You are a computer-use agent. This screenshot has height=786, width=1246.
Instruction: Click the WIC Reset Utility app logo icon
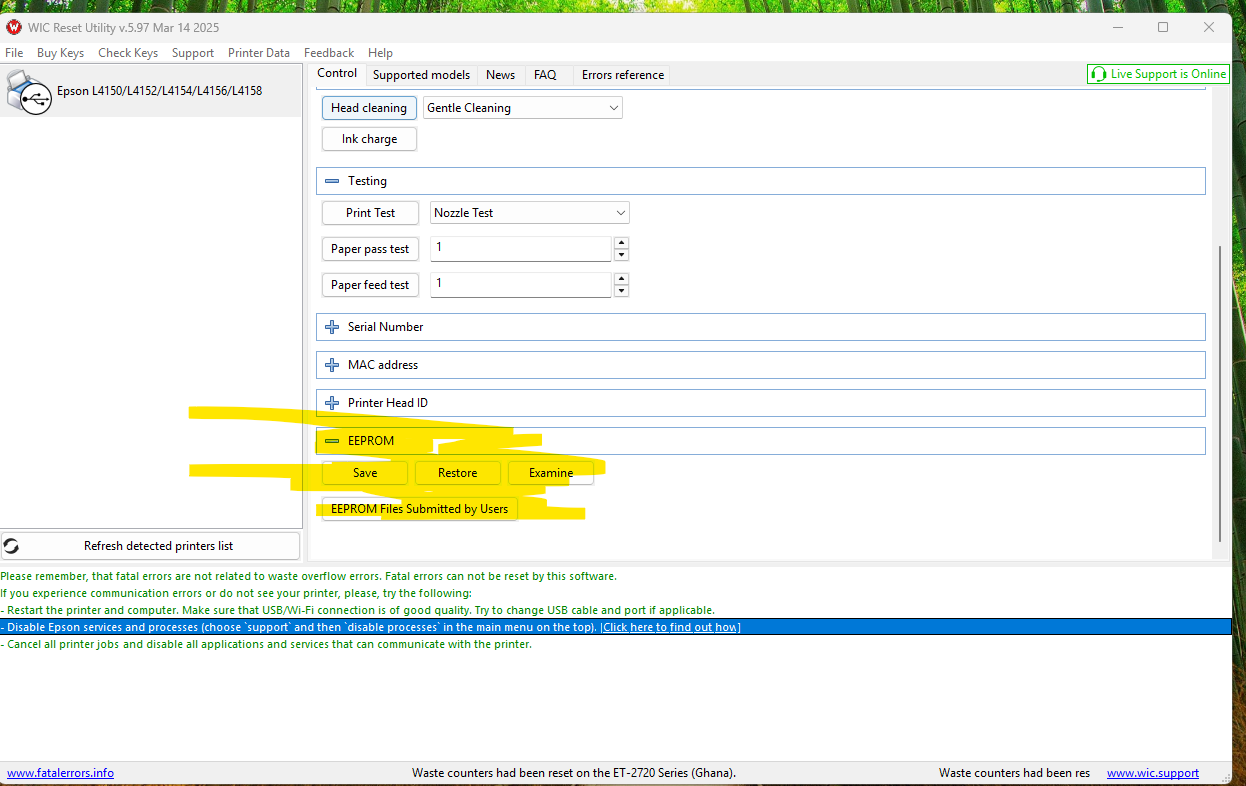point(14,27)
